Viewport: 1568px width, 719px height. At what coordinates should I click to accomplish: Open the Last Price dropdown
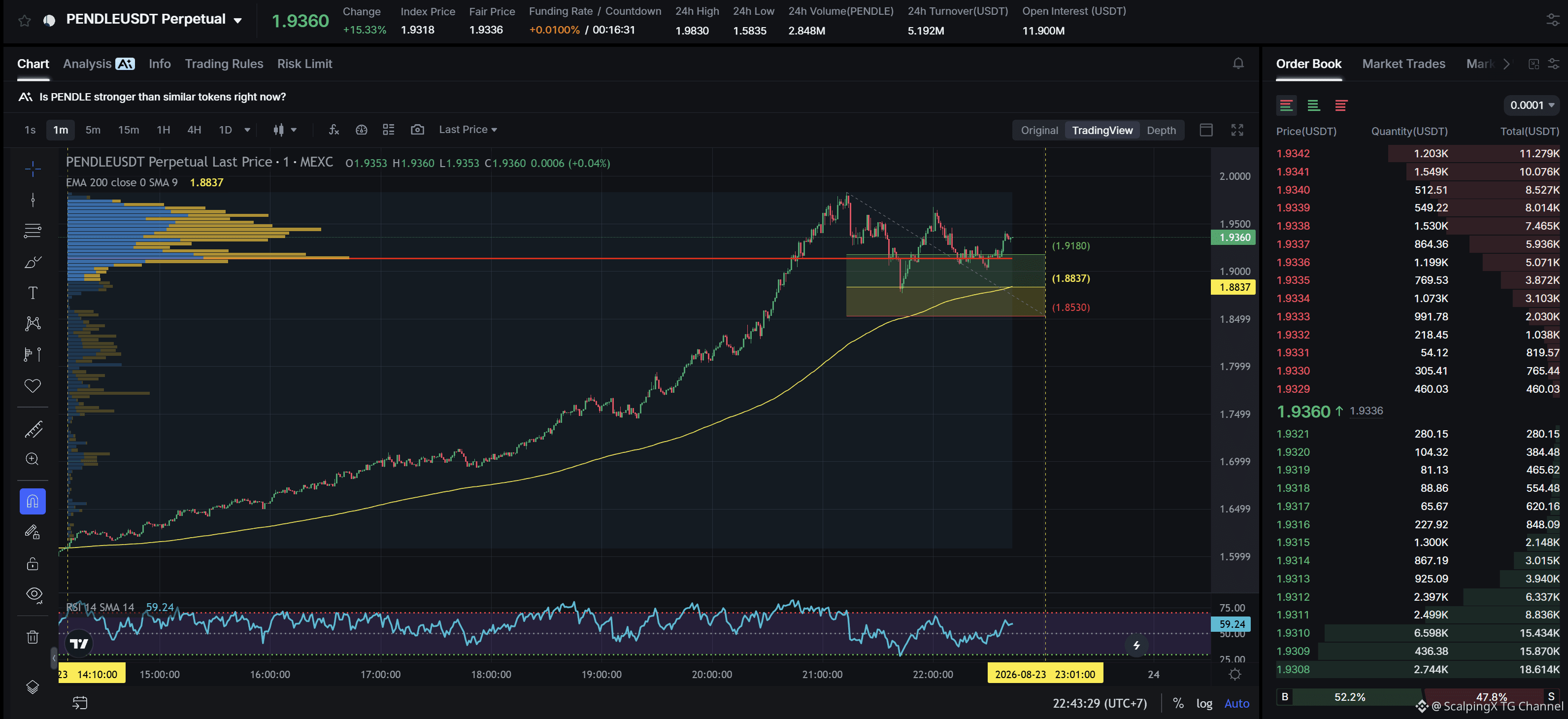pos(467,130)
